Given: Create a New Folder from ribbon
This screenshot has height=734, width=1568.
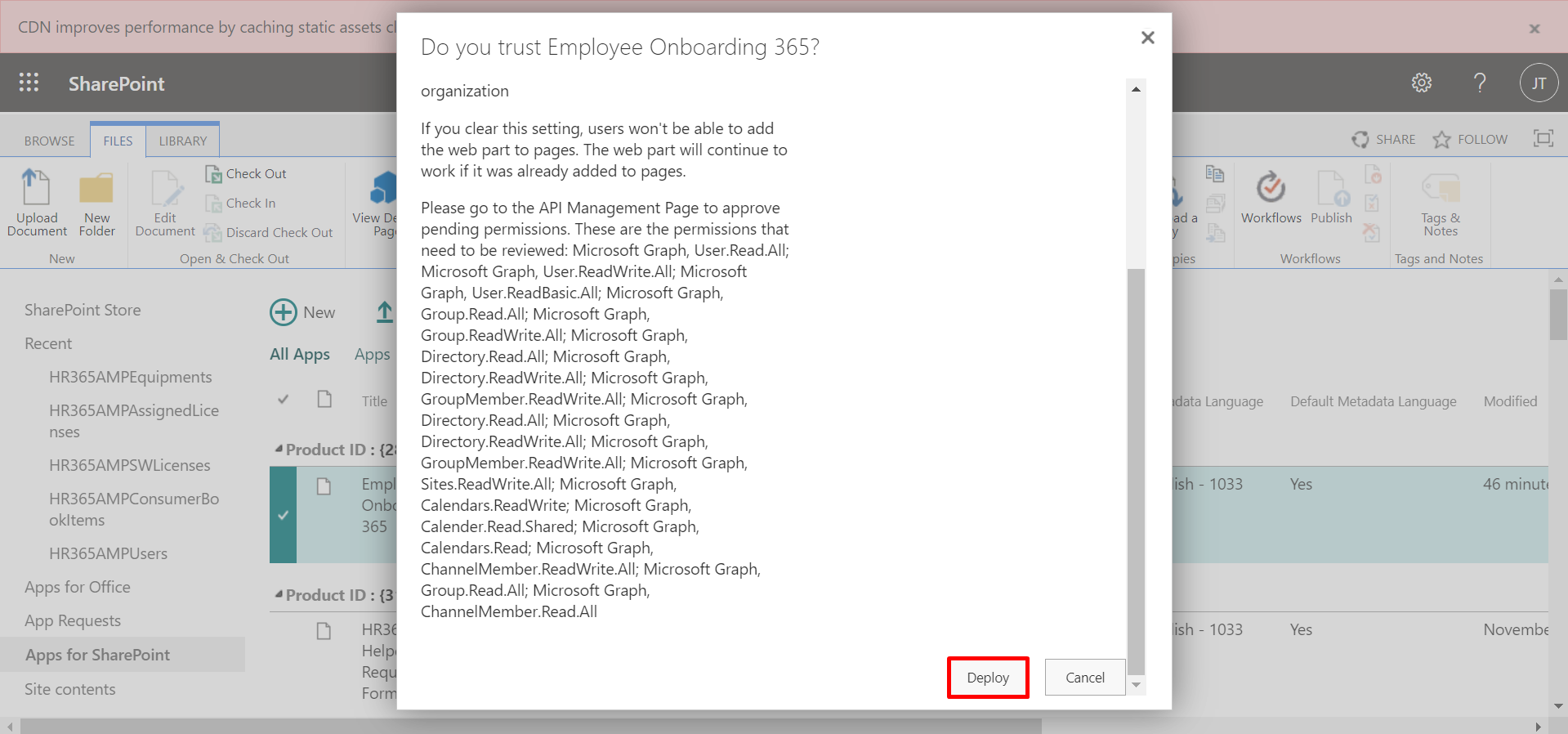Looking at the screenshot, I should [96, 204].
